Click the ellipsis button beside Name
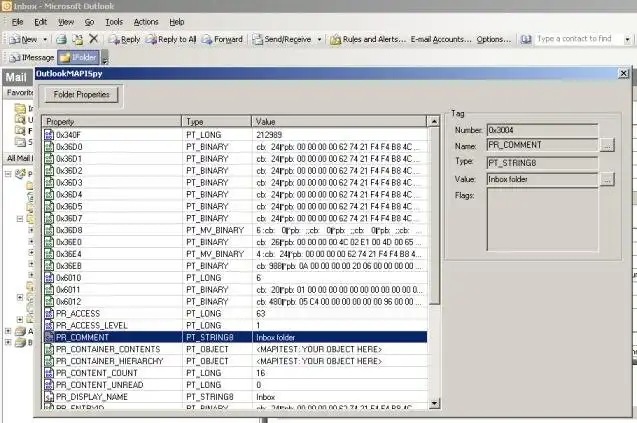The height and width of the screenshot is (423, 637). (x=607, y=145)
